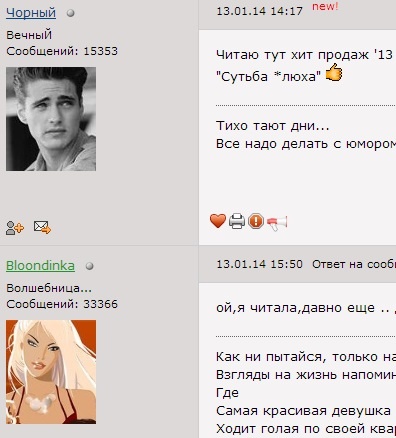
Task: Click the 13.01.14 14:17 post timestamp
Action: pos(259,11)
